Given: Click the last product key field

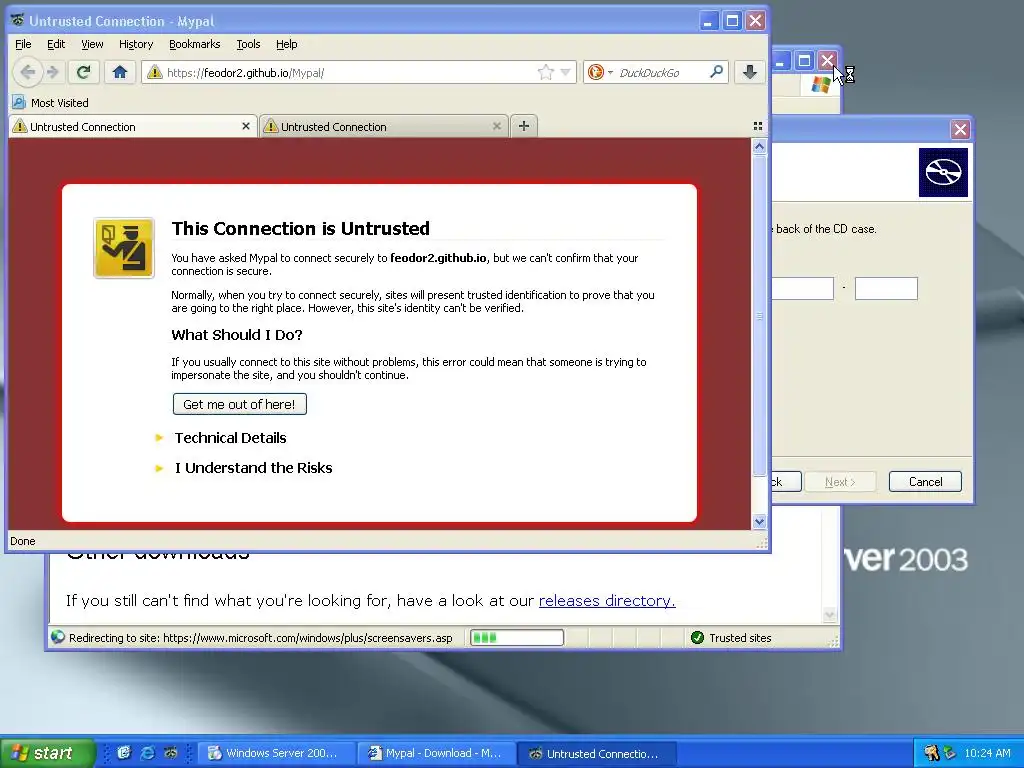Looking at the screenshot, I should [886, 288].
